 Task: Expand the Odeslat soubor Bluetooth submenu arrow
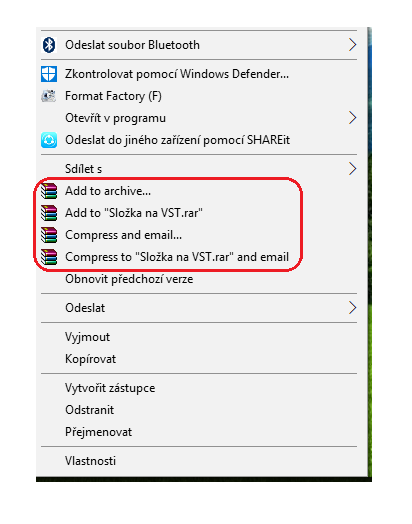(x=353, y=45)
